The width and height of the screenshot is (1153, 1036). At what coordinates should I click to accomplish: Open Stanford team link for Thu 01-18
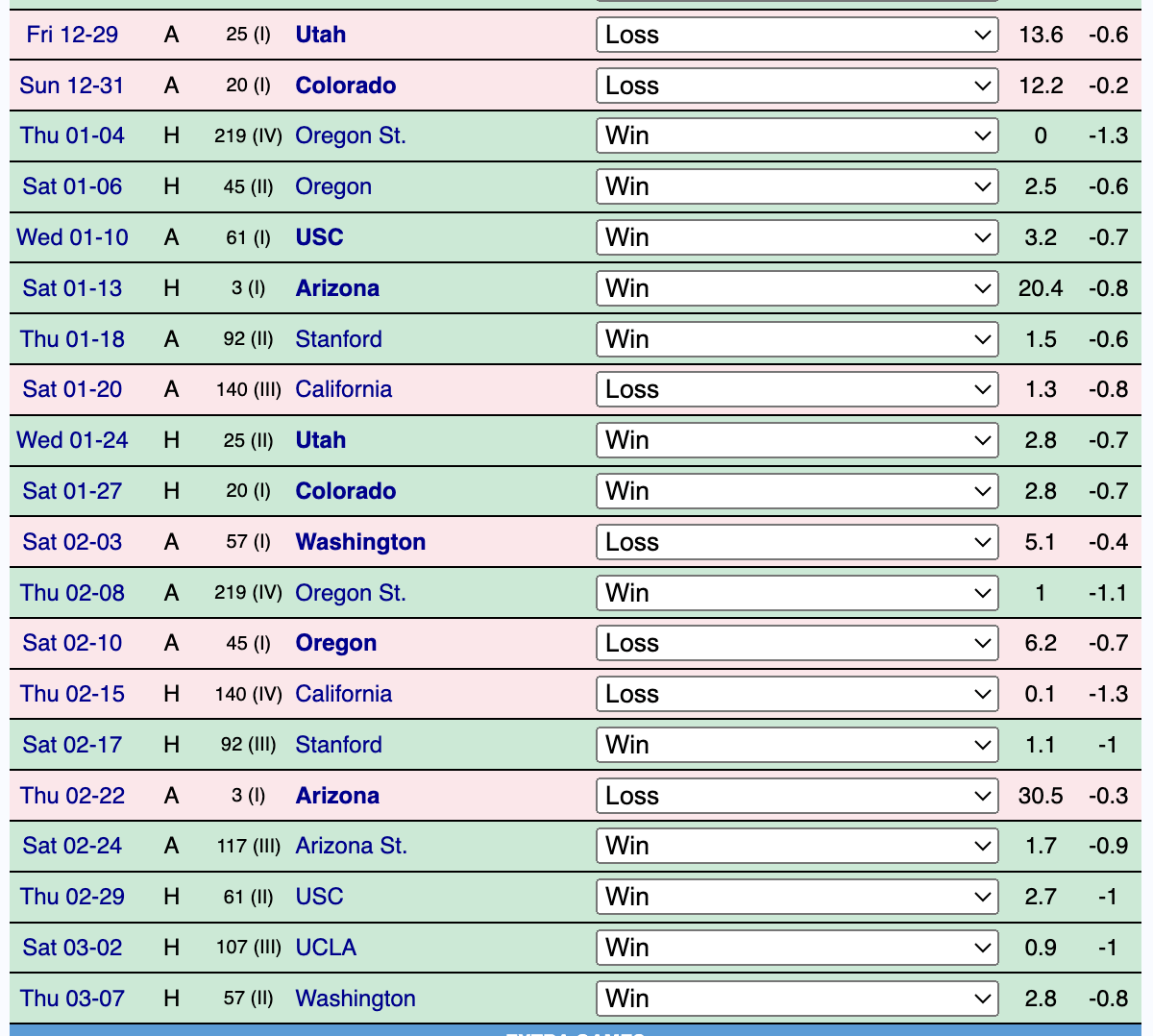click(338, 339)
